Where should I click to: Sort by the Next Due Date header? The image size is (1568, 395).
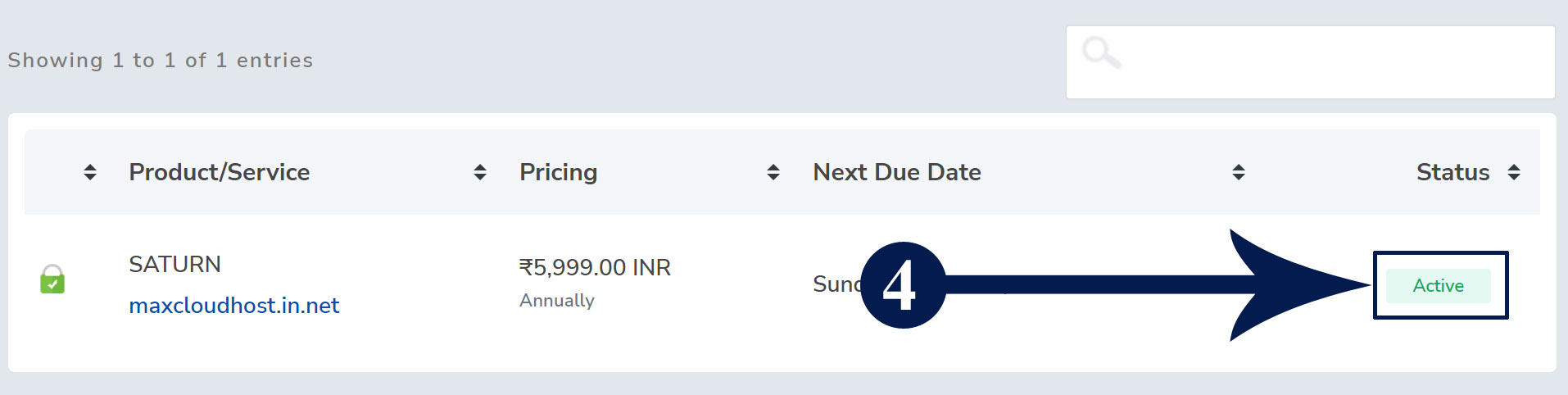pyautogui.click(x=897, y=172)
